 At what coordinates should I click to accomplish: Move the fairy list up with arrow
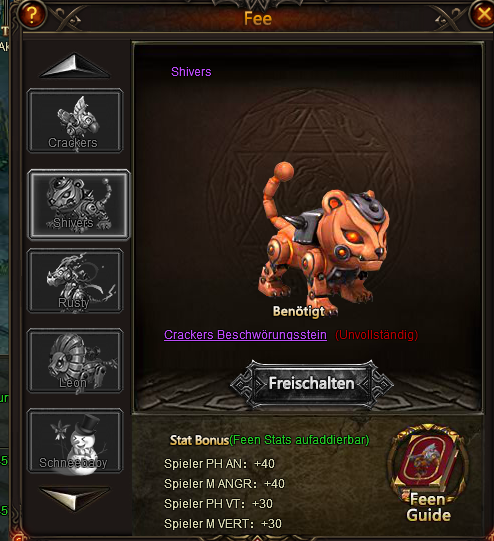coord(75,66)
